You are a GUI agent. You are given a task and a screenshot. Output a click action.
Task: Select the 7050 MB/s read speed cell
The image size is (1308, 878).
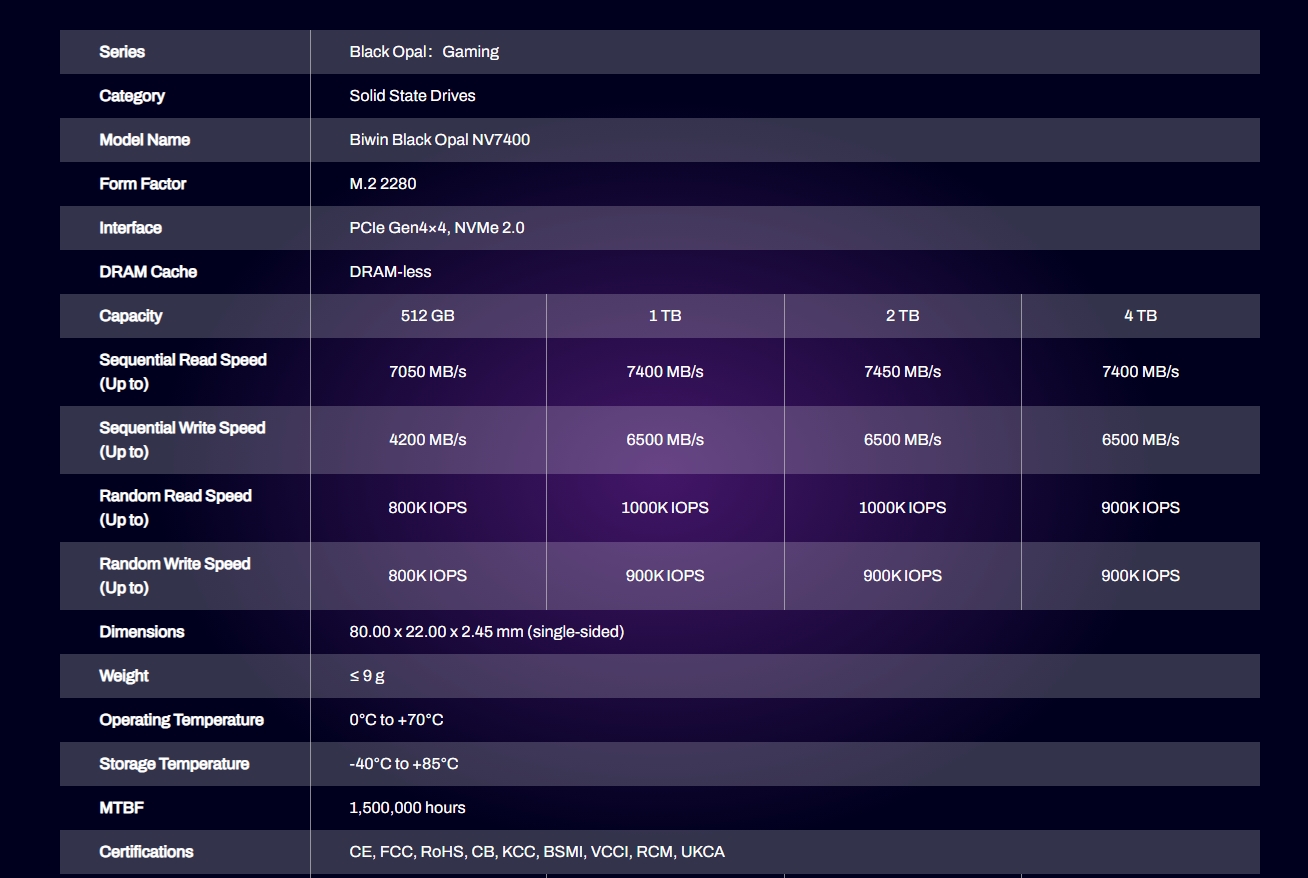click(428, 372)
